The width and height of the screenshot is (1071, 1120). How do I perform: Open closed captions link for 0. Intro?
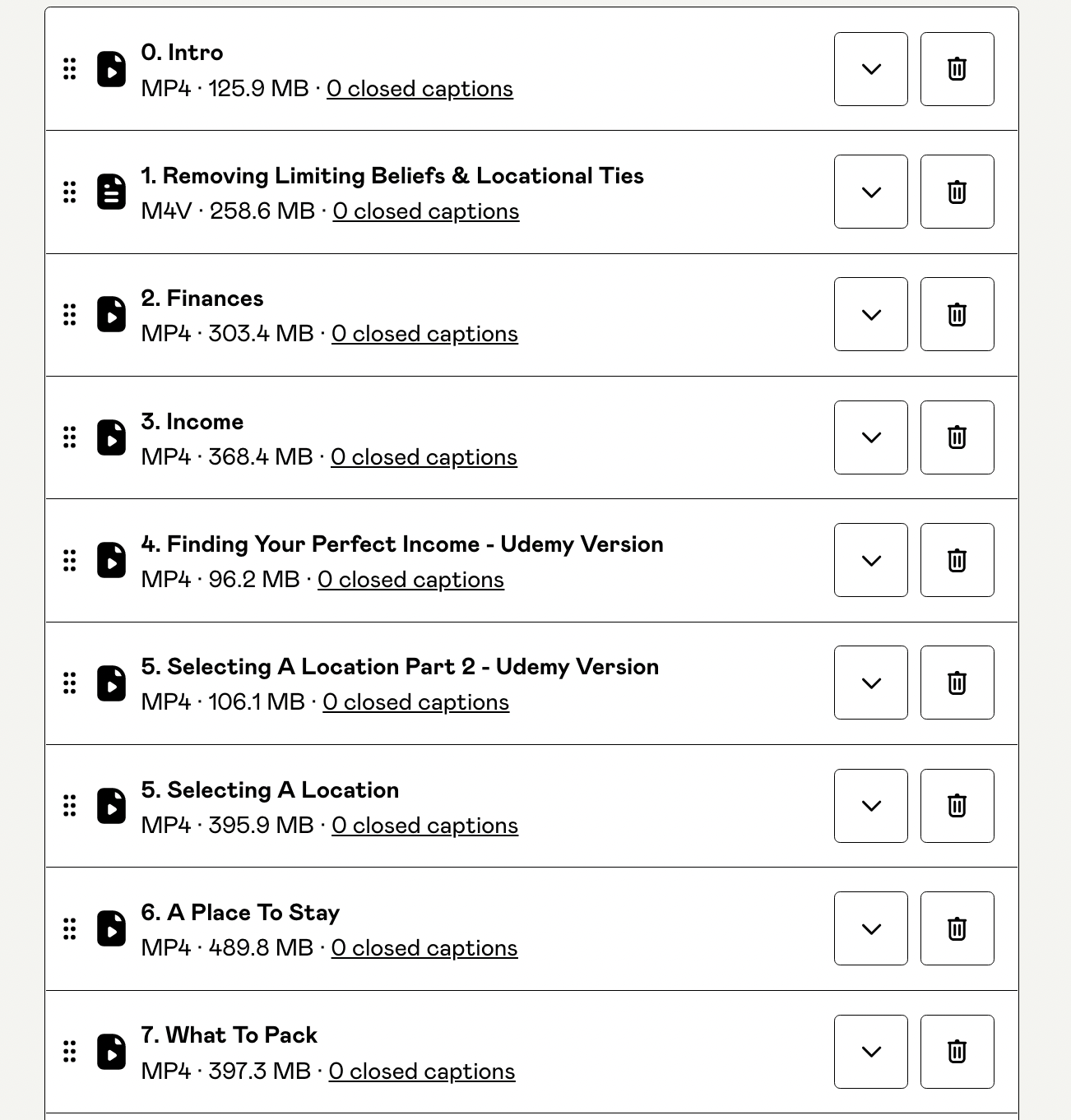pos(420,89)
